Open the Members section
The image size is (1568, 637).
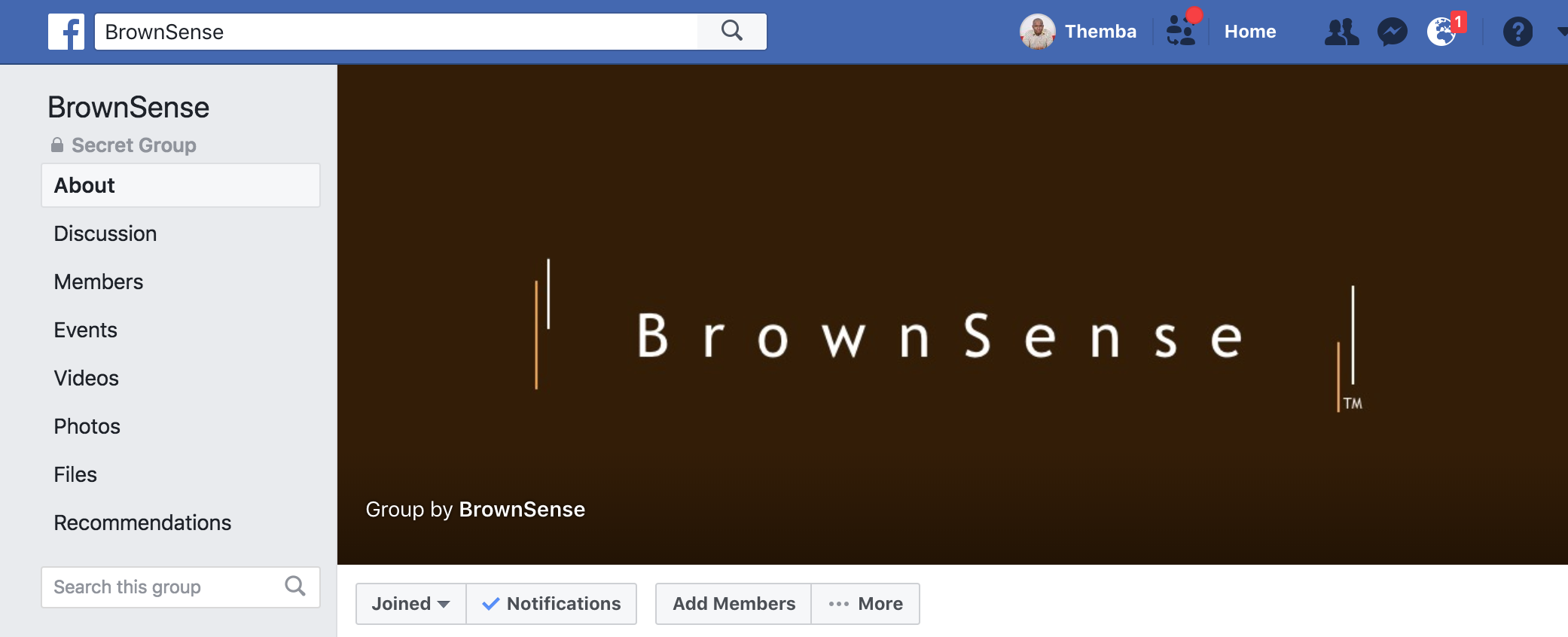click(99, 282)
